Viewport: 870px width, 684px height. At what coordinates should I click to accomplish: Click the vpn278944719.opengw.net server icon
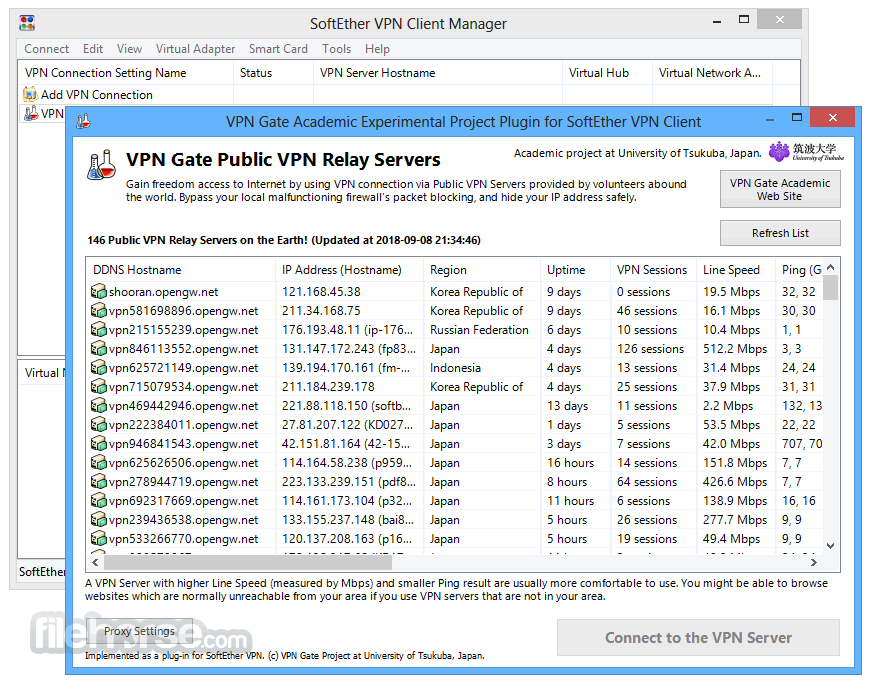[98, 482]
